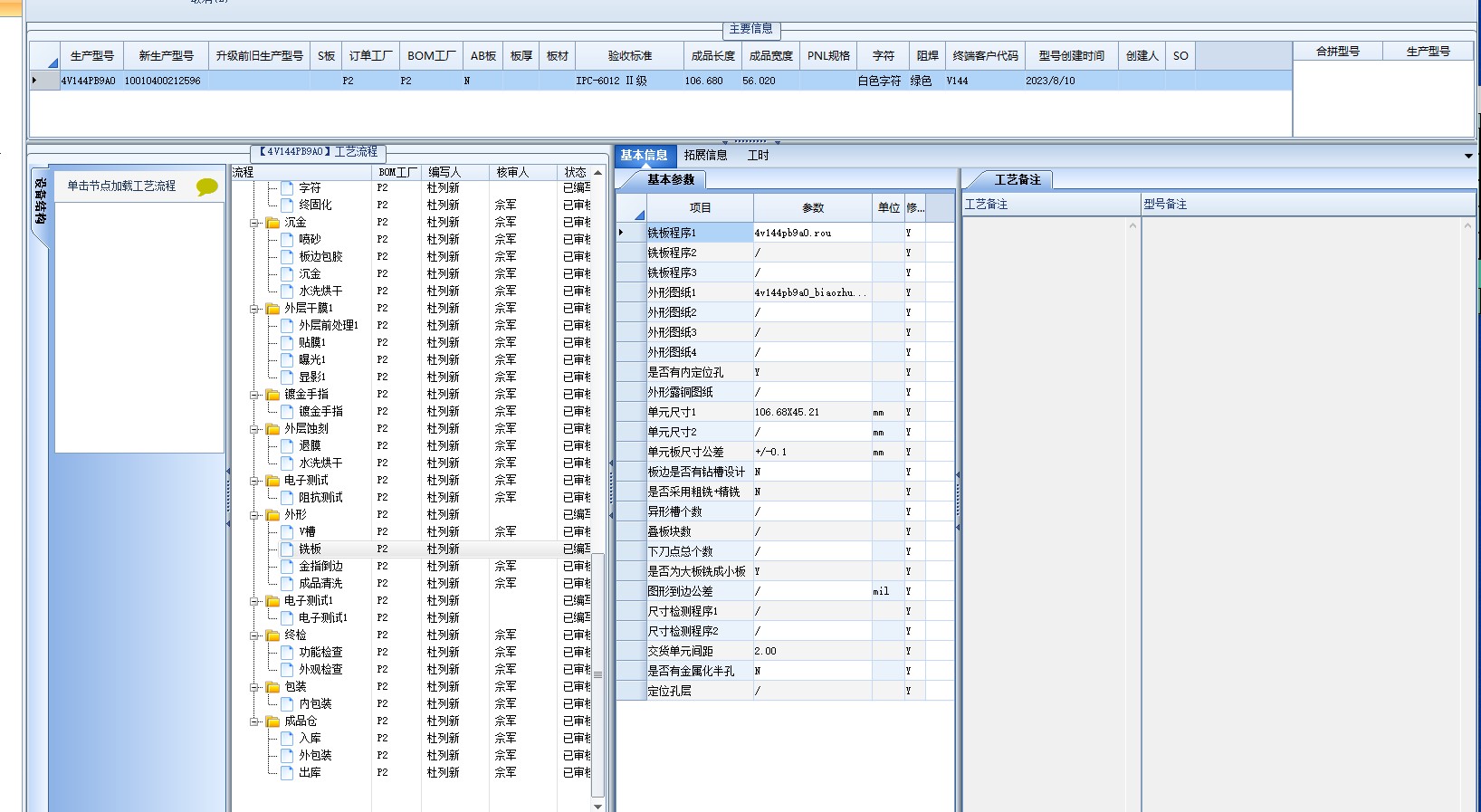Click the document icon beside 阻抗测试
The image size is (1481, 812).
point(287,497)
